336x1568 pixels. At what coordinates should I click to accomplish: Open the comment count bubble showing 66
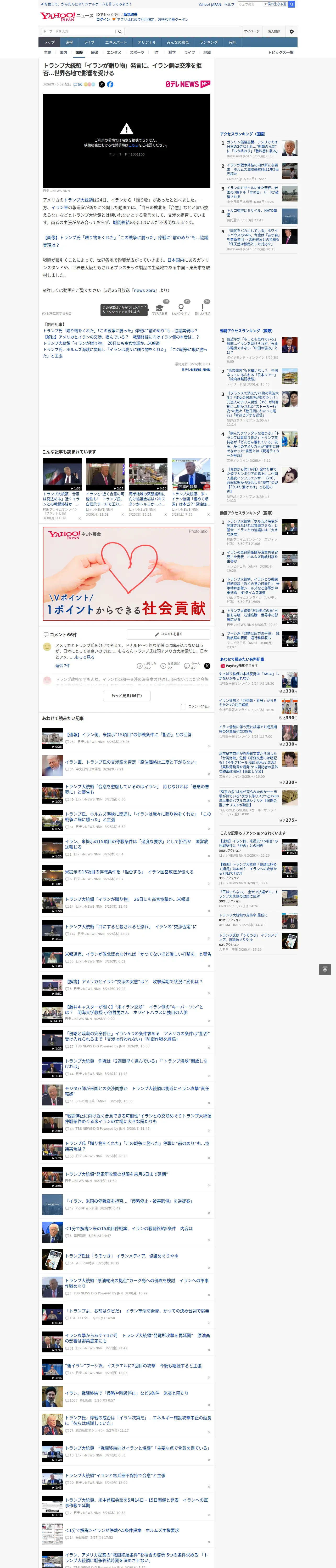click(78, 85)
